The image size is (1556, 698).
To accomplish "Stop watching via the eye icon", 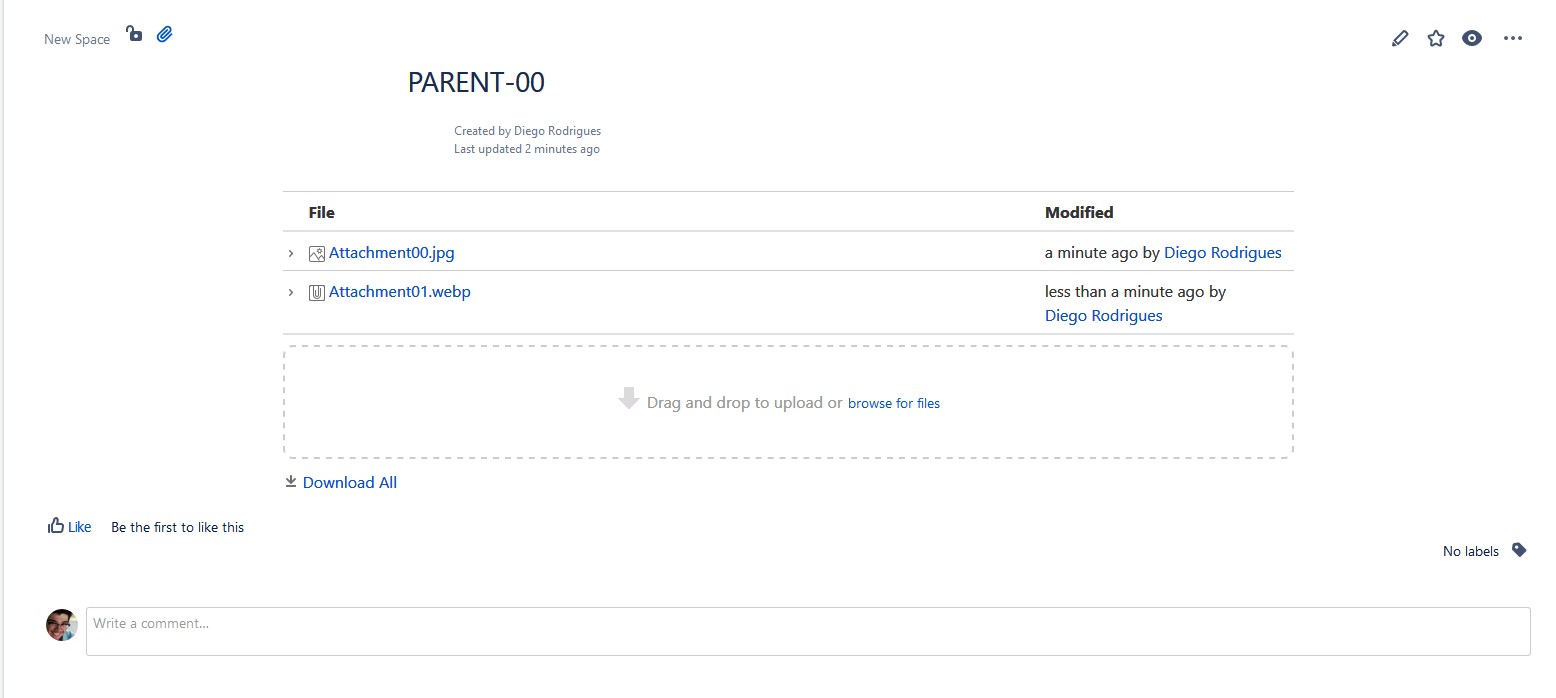I will [1472, 37].
